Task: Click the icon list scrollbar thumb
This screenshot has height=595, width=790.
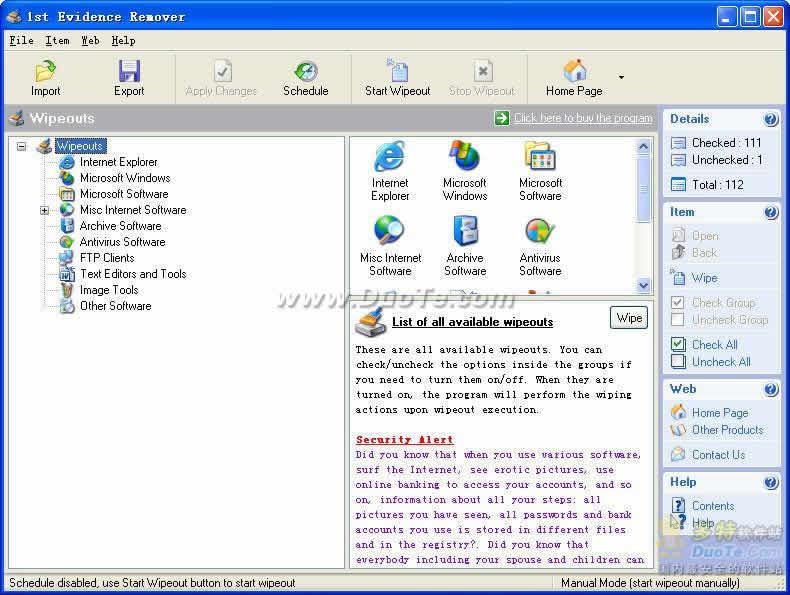Action: [x=643, y=189]
